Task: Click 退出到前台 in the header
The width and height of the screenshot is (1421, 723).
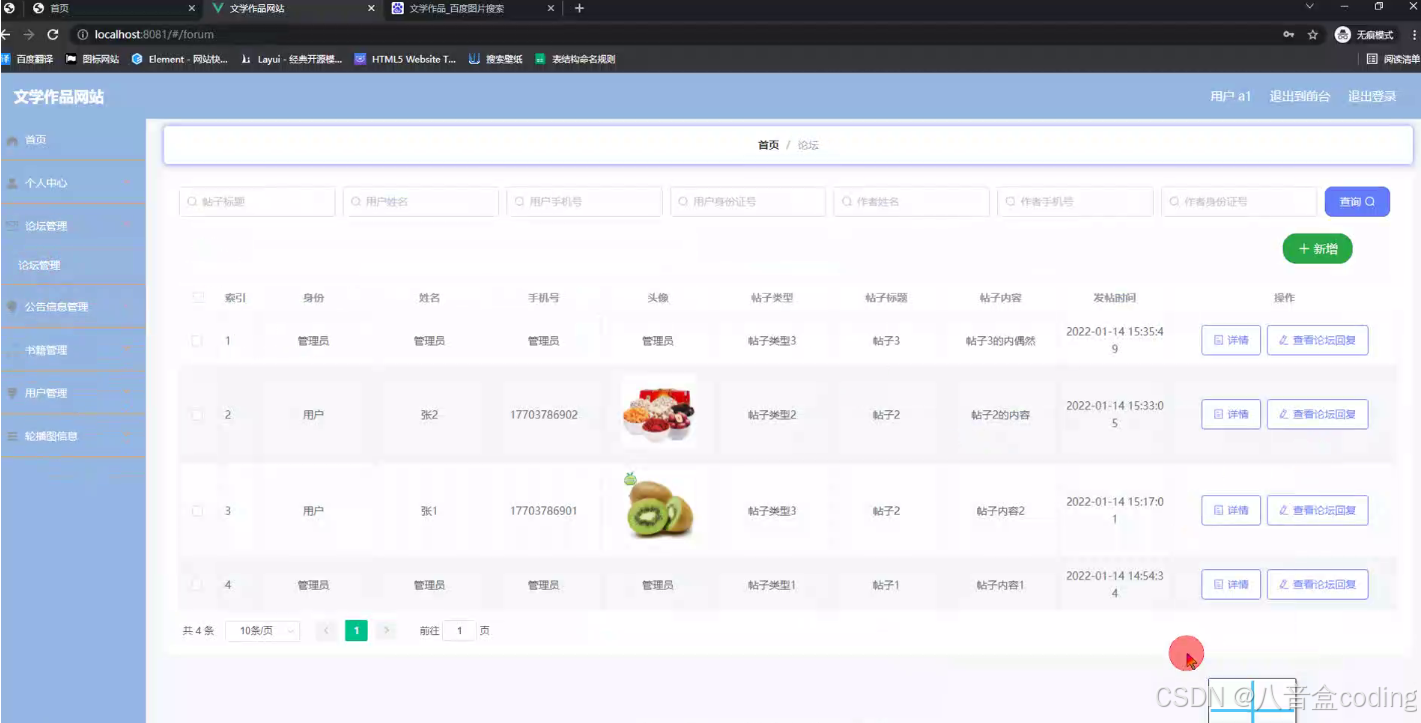Action: point(1300,97)
